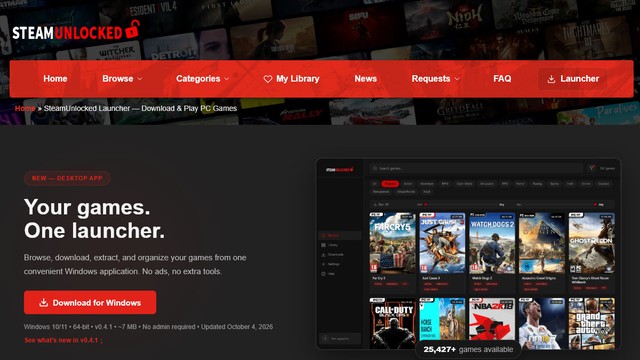Open the NBA 2K18 game cover

click(492, 319)
